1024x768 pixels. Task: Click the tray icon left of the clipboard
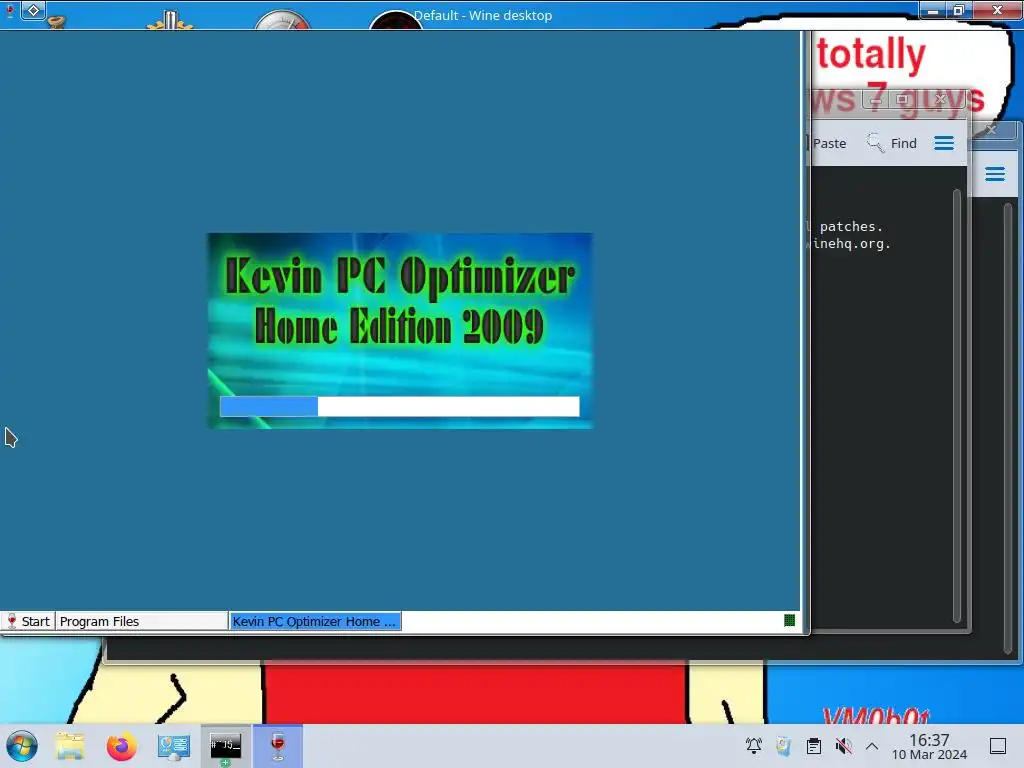point(783,745)
